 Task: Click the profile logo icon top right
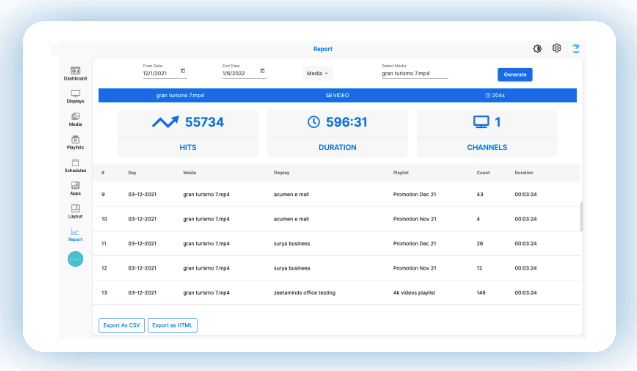coord(576,48)
